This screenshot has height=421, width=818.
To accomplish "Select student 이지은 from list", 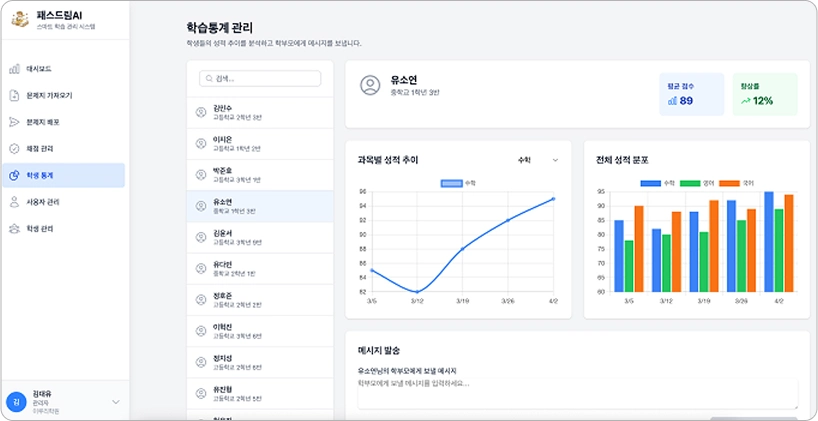I will tap(260, 143).
